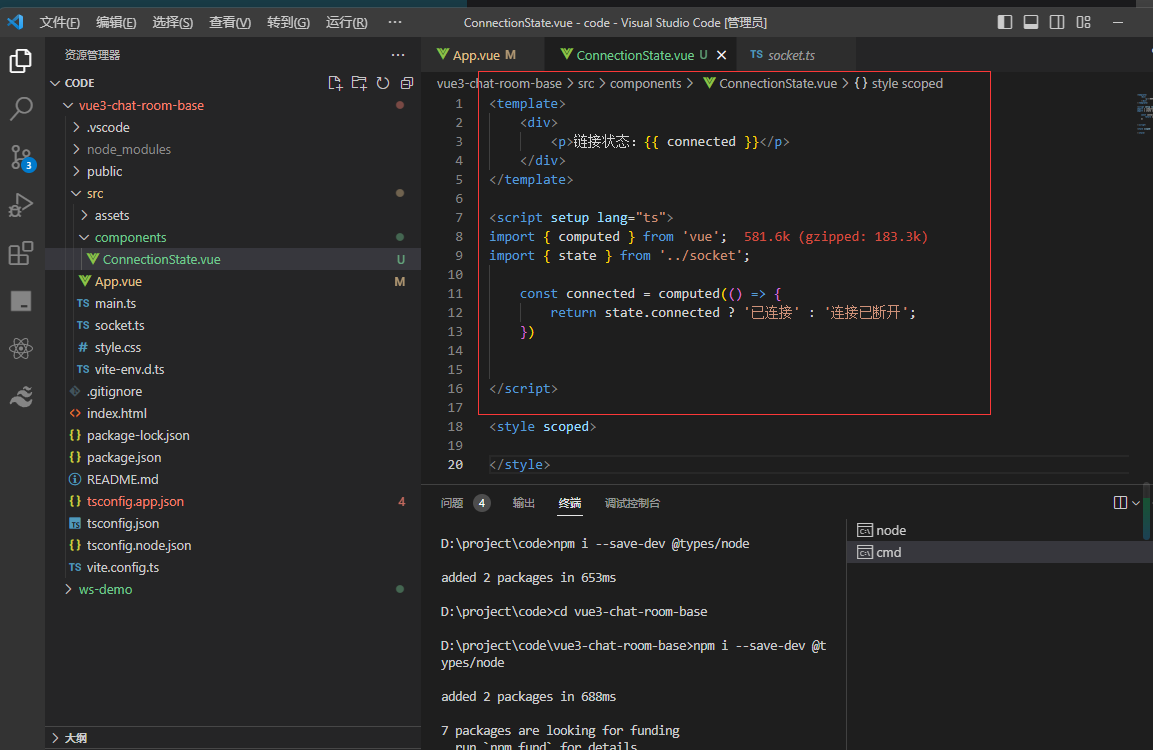Open the Run and Debug view
Image resolution: width=1153 pixels, height=750 pixels.
[x=21, y=204]
